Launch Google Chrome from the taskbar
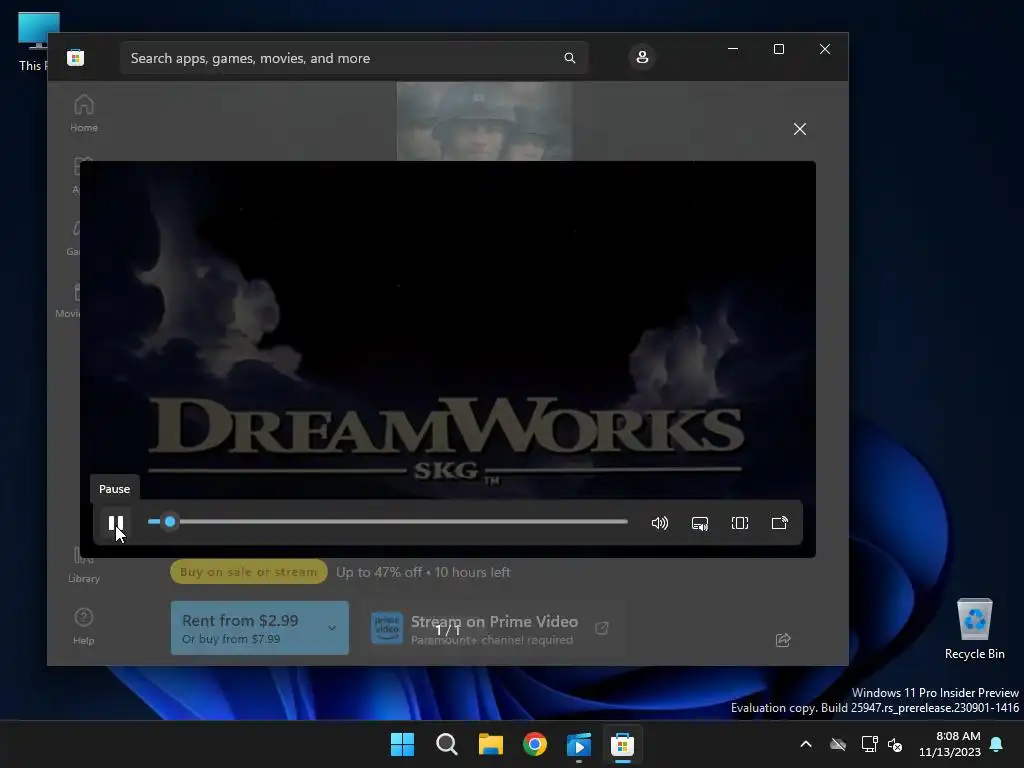1024x768 pixels. pyautogui.click(x=535, y=744)
